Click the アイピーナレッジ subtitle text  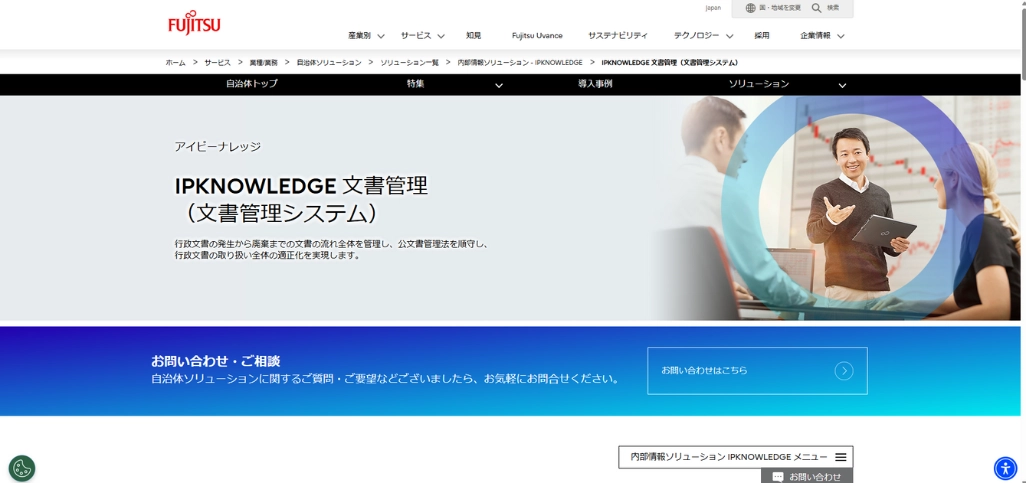(x=218, y=147)
